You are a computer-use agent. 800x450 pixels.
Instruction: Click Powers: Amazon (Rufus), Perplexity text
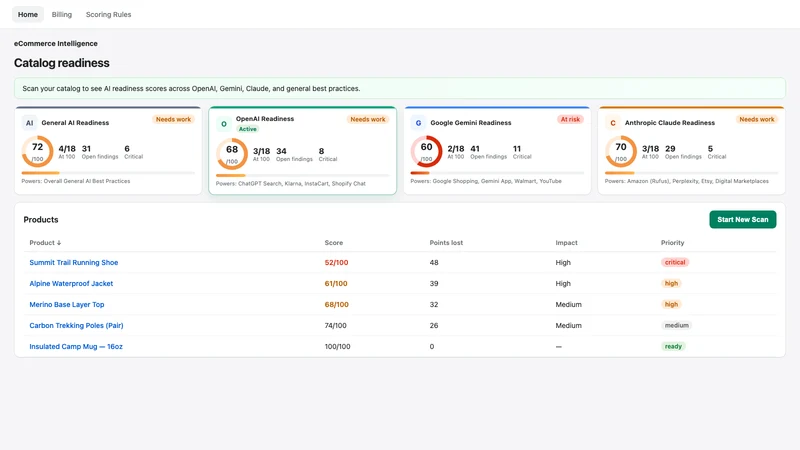(686, 181)
